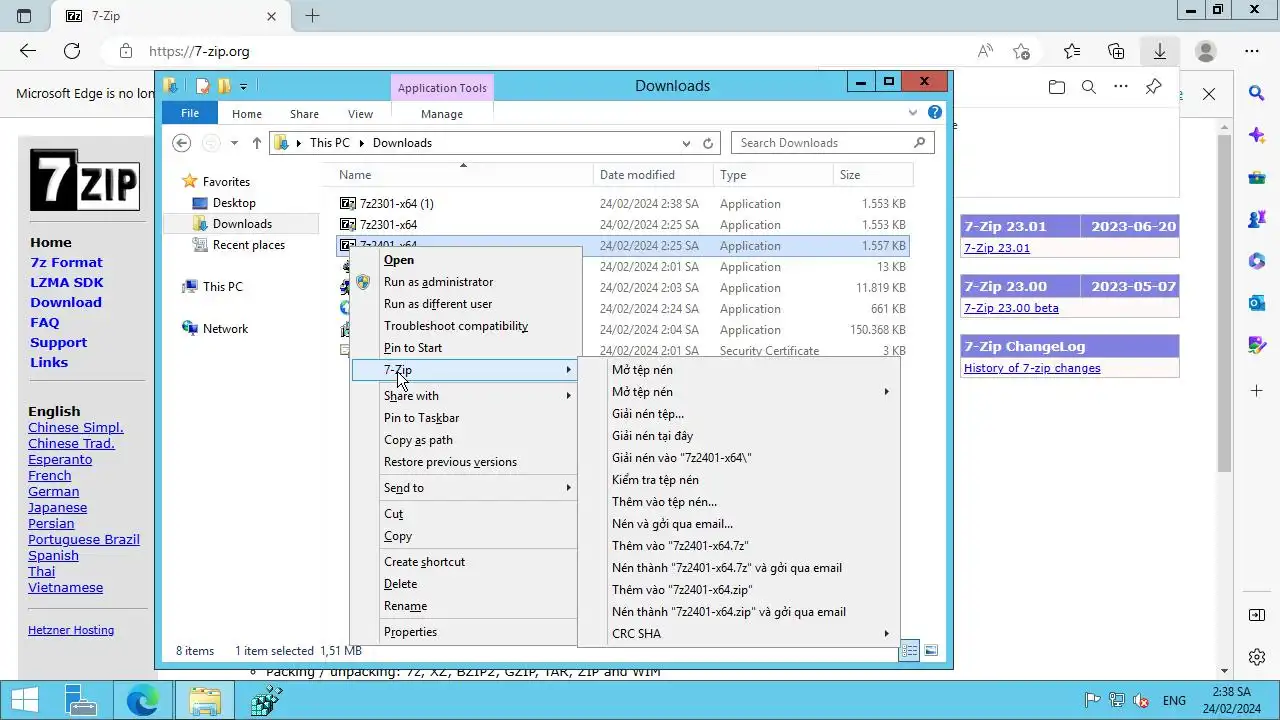Open downloads folder icon in Edge downloads panel
Image resolution: width=1280 pixels, height=720 pixels.
(x=1057, y=87)
